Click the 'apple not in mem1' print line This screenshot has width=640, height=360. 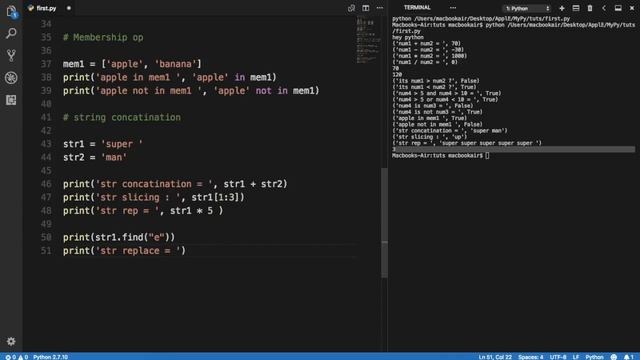tap(191, 91)
